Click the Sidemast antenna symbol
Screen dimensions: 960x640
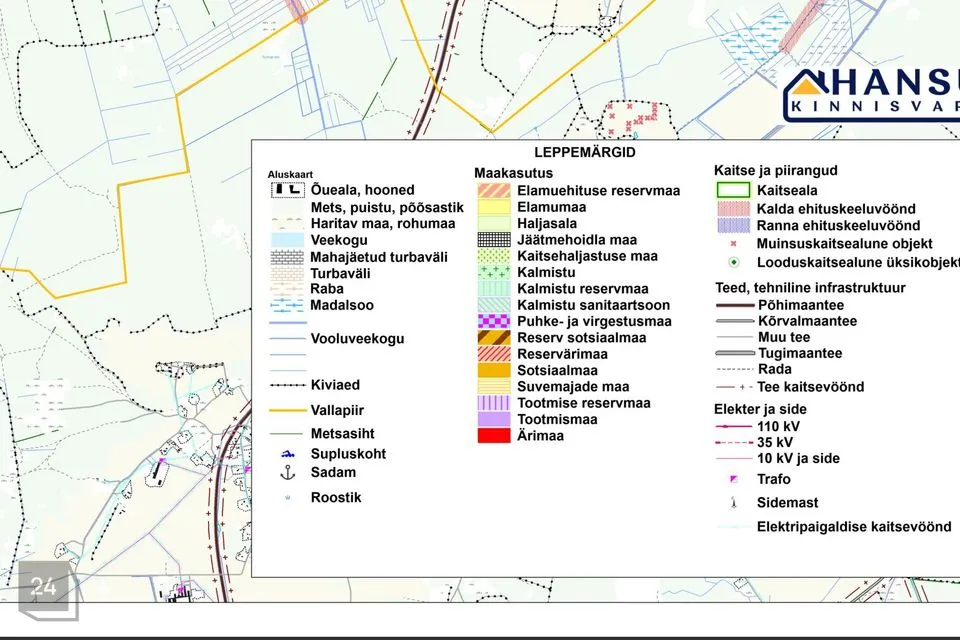click(734, 502)
